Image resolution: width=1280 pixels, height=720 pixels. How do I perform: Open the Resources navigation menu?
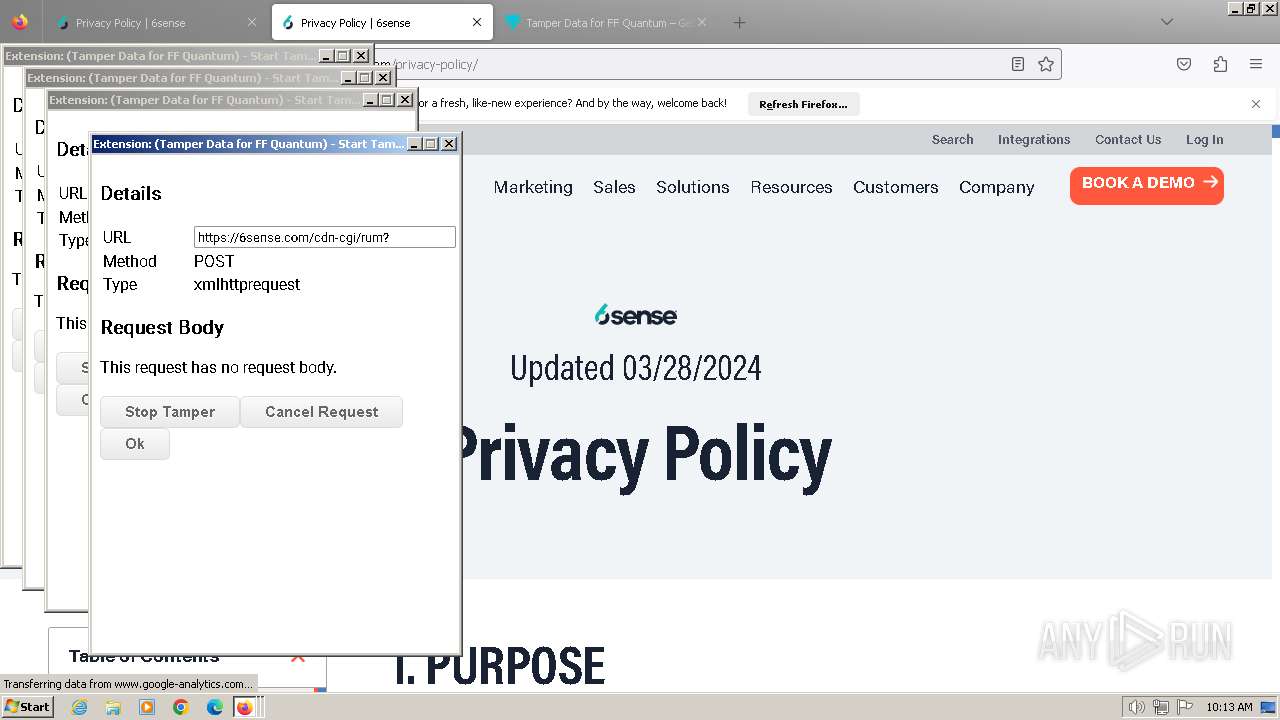(791, 187)
